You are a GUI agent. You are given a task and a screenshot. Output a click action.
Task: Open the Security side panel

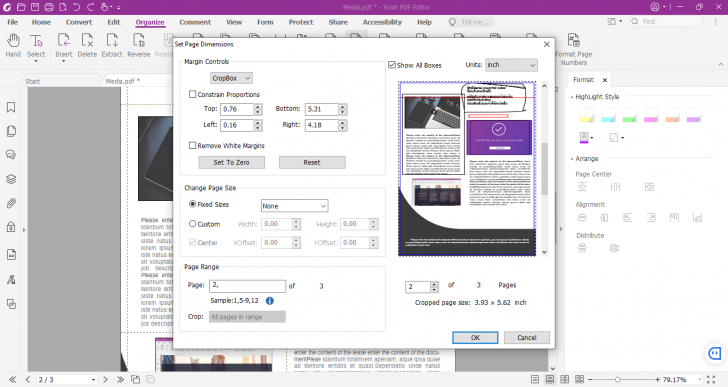pyautogui.click(x=11, y=227)
